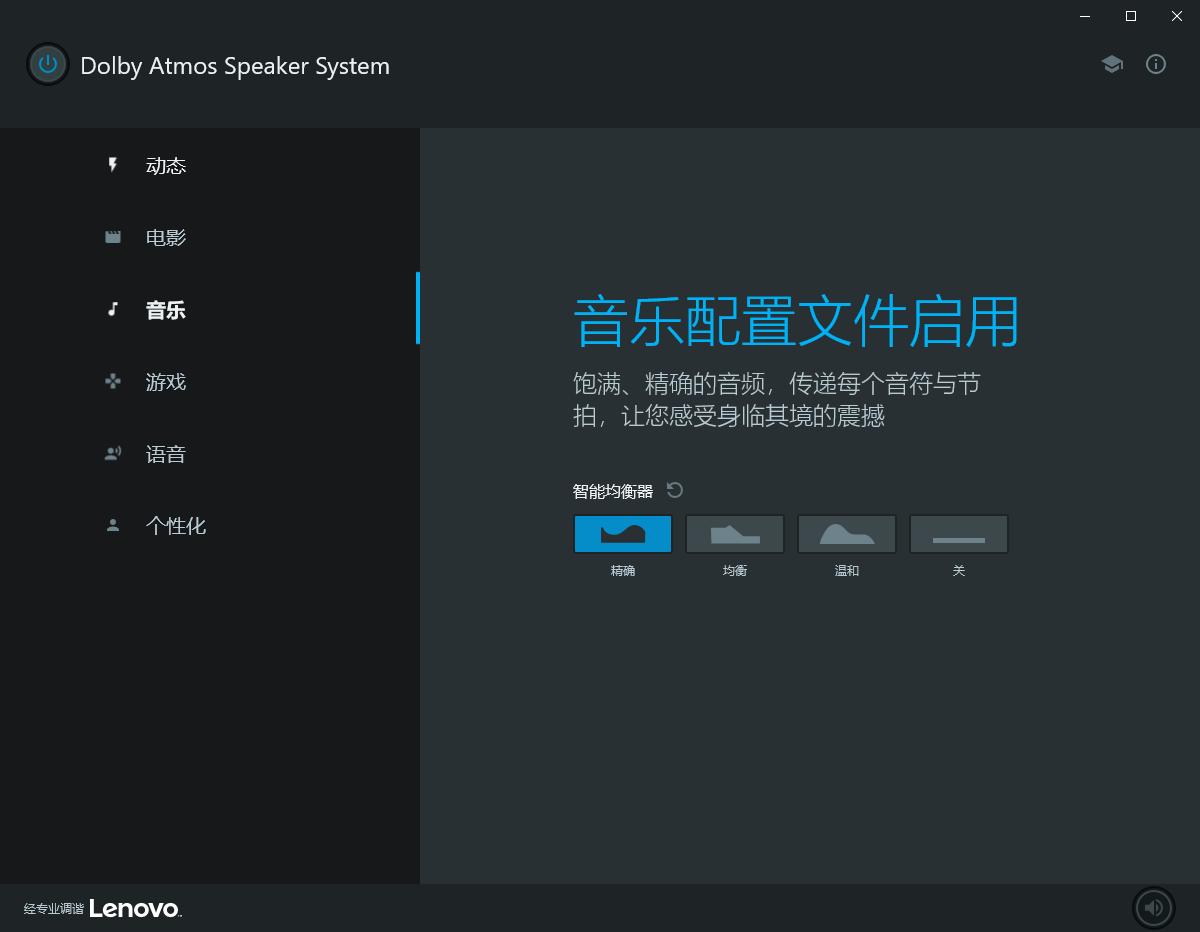Click the 智能均衡器 heading text
Viewport: 1200px width, 932px height.
[613, 491]
